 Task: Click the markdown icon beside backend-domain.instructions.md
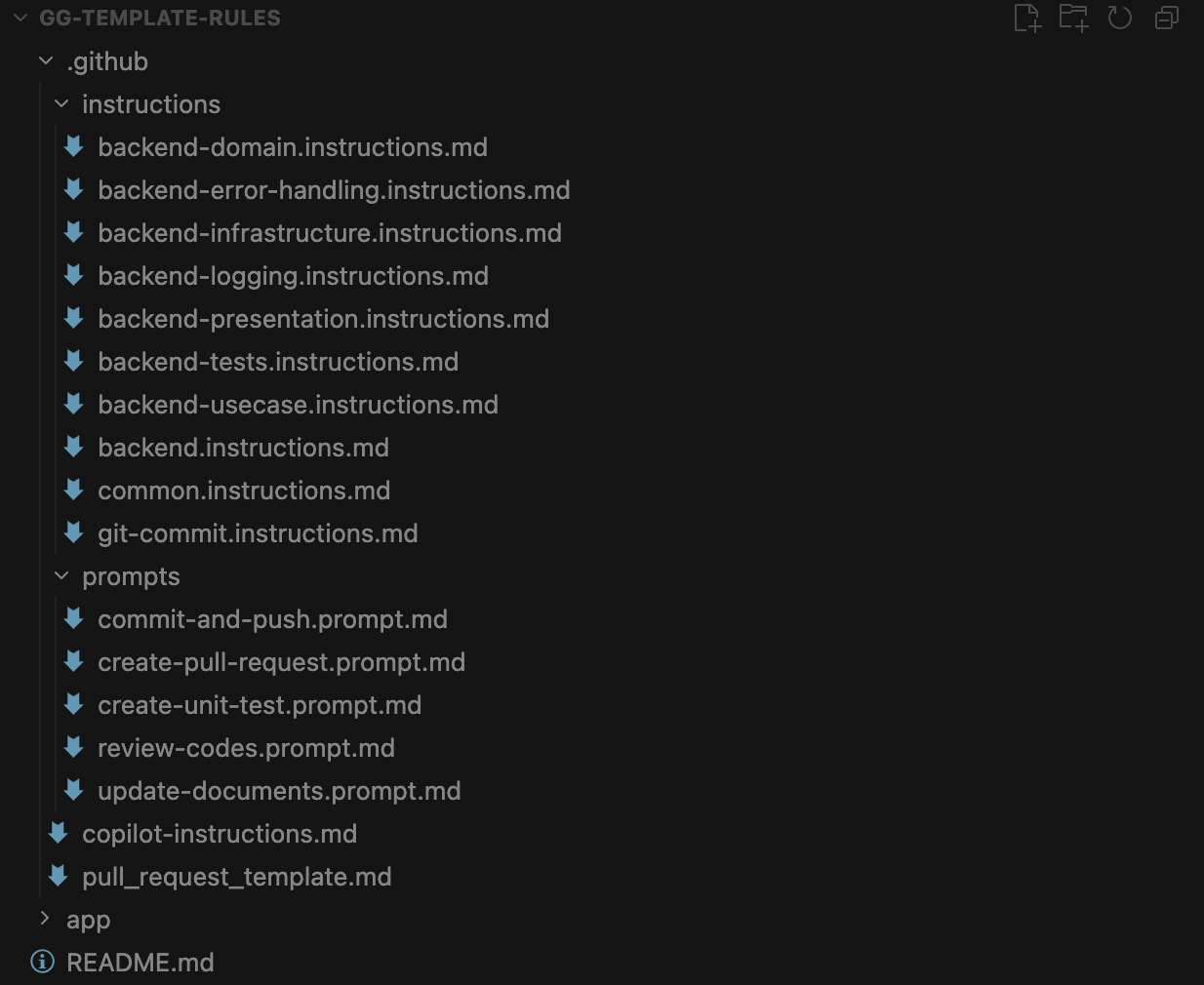point(74,147)
